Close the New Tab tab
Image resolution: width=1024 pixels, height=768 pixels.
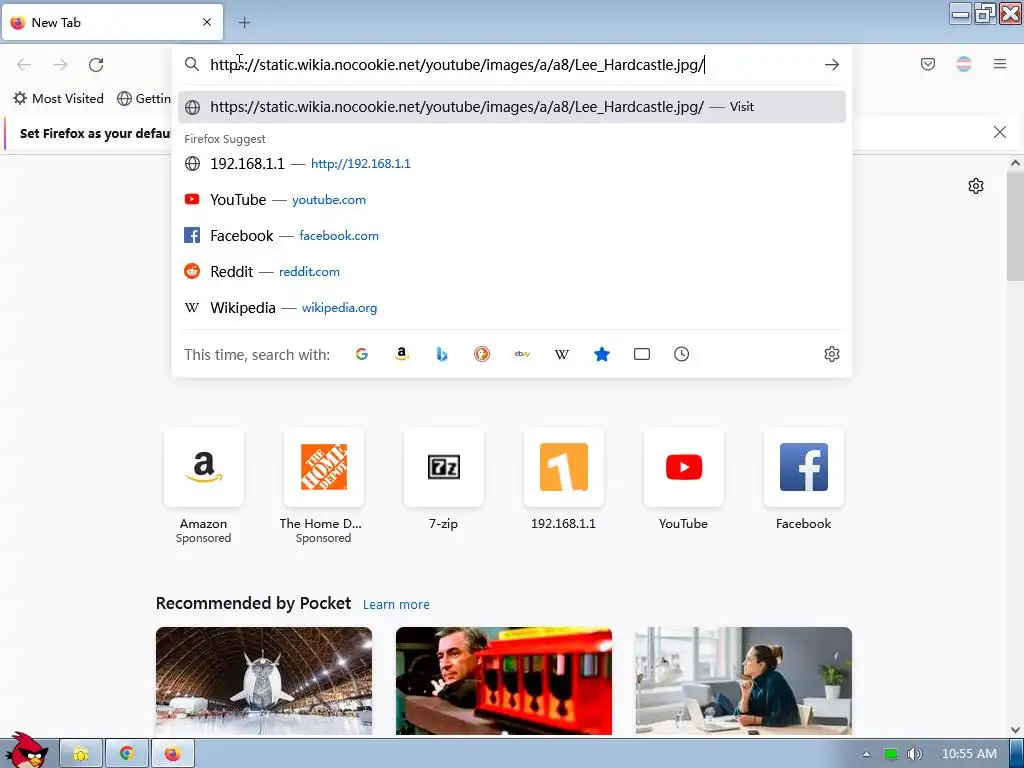(x=207, y=22)
